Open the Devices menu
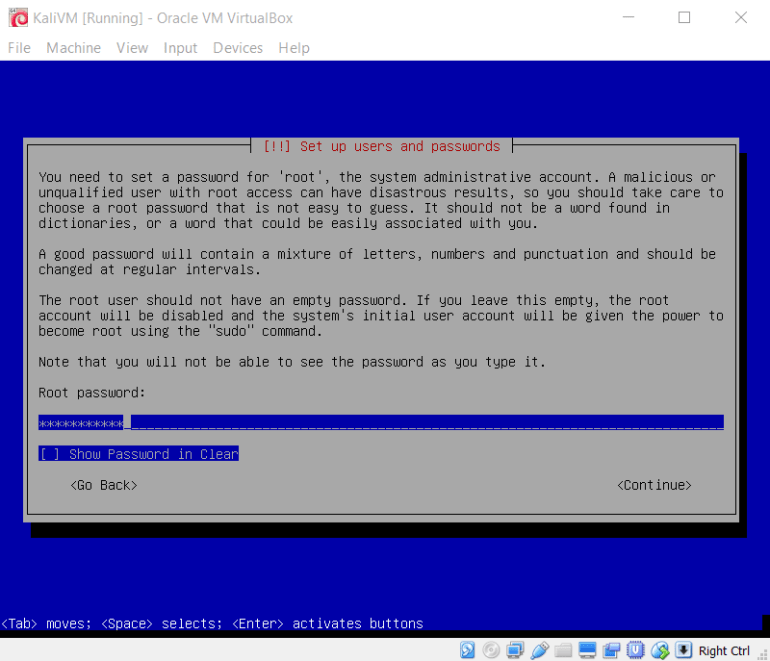Viewport: 770px width, 661px height. pyautogui.click(x=238, y=48)
